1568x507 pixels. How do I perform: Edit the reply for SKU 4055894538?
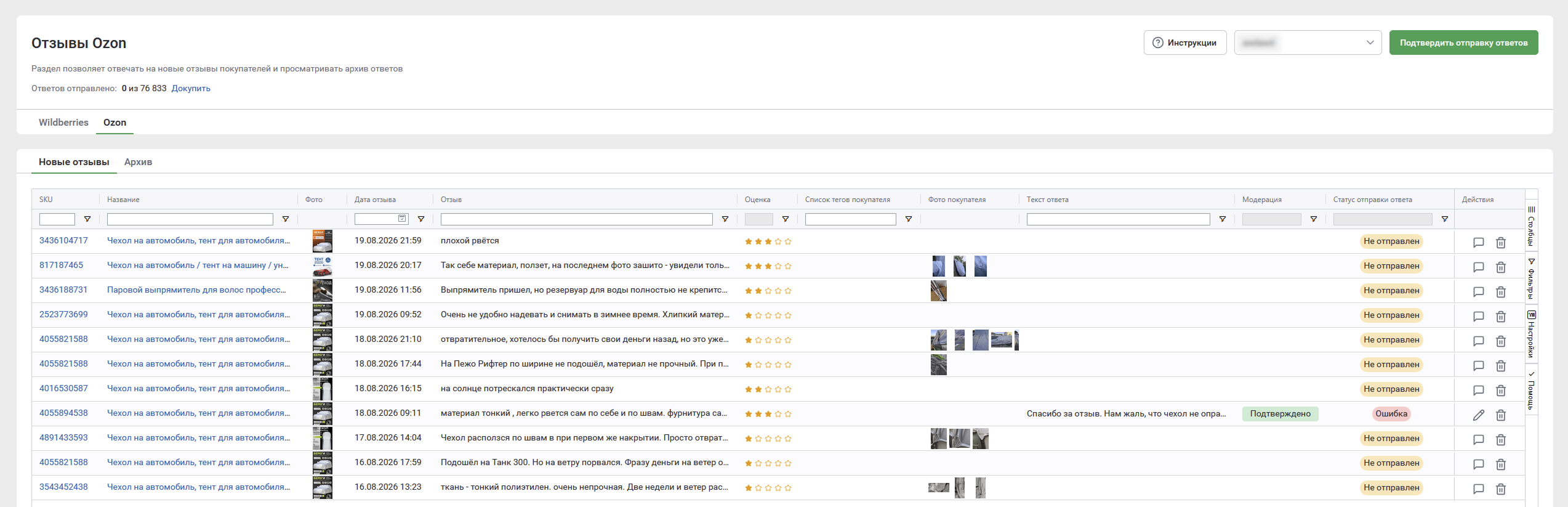click(1478, 415)
